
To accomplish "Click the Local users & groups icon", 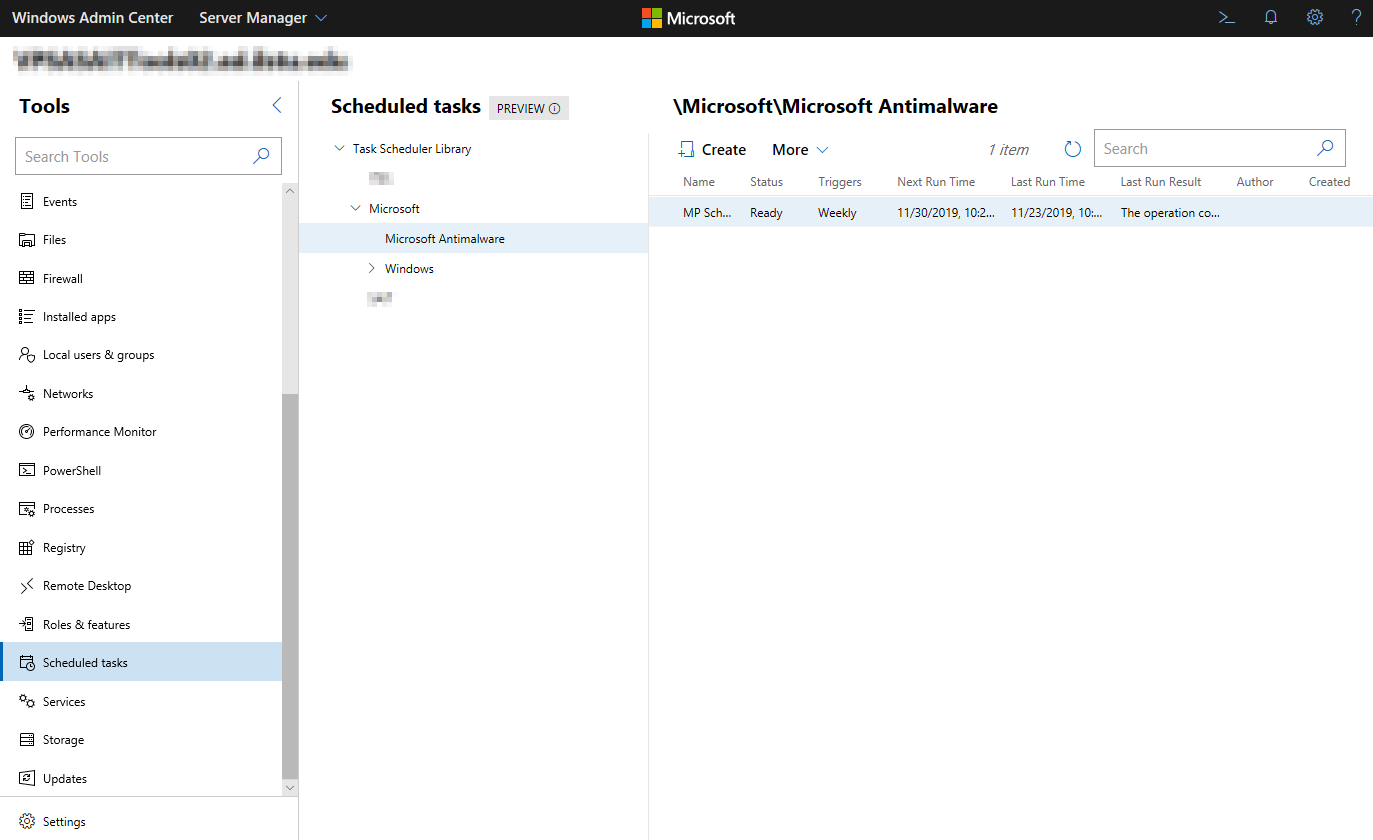I will click(x=27, y=355).
